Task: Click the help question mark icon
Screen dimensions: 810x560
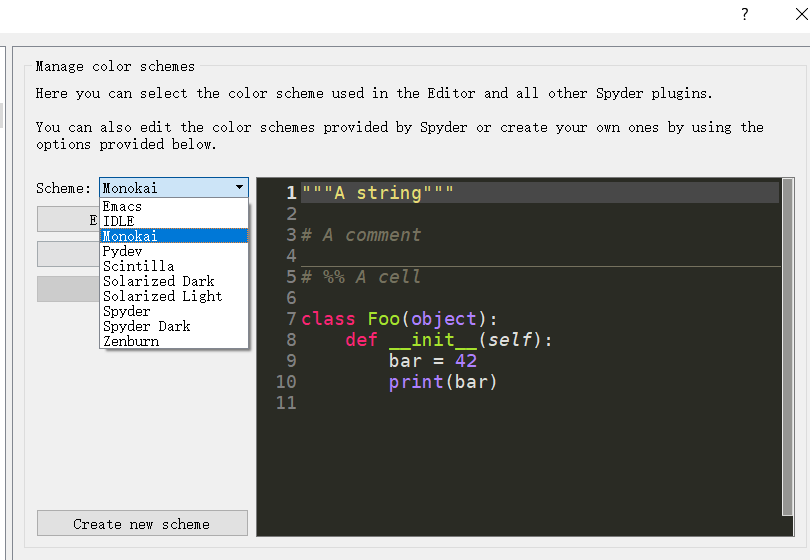Action: point(744,14)
